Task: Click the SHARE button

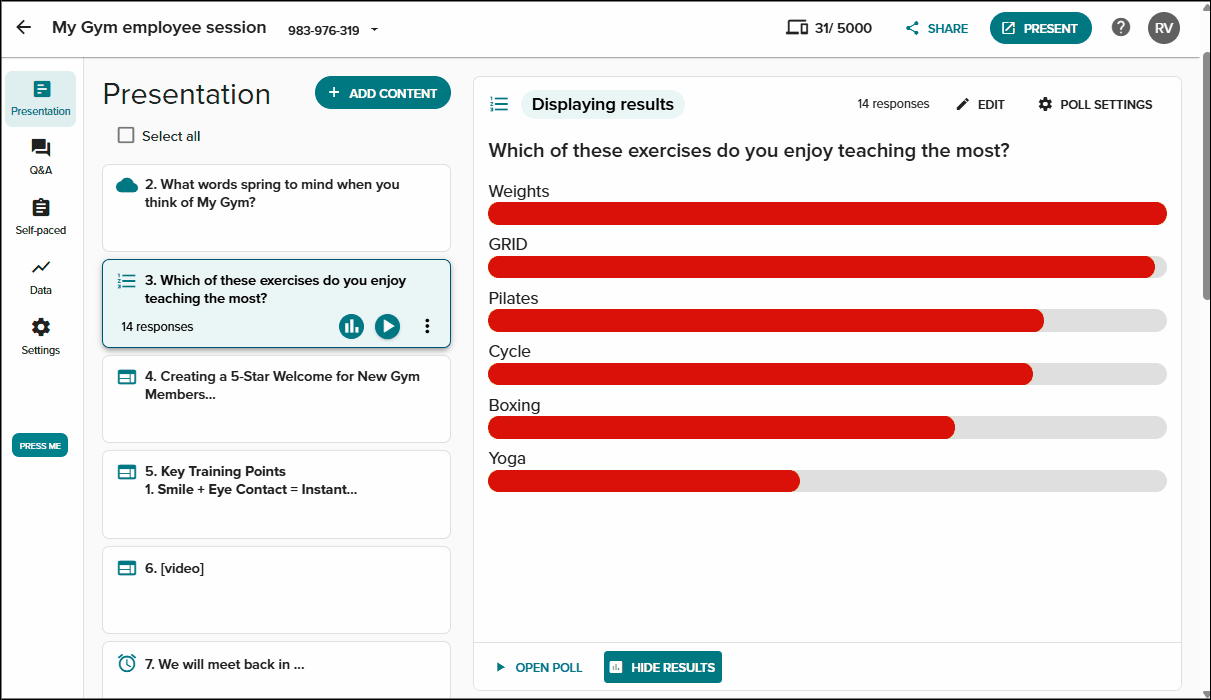Action: point(937,29)
